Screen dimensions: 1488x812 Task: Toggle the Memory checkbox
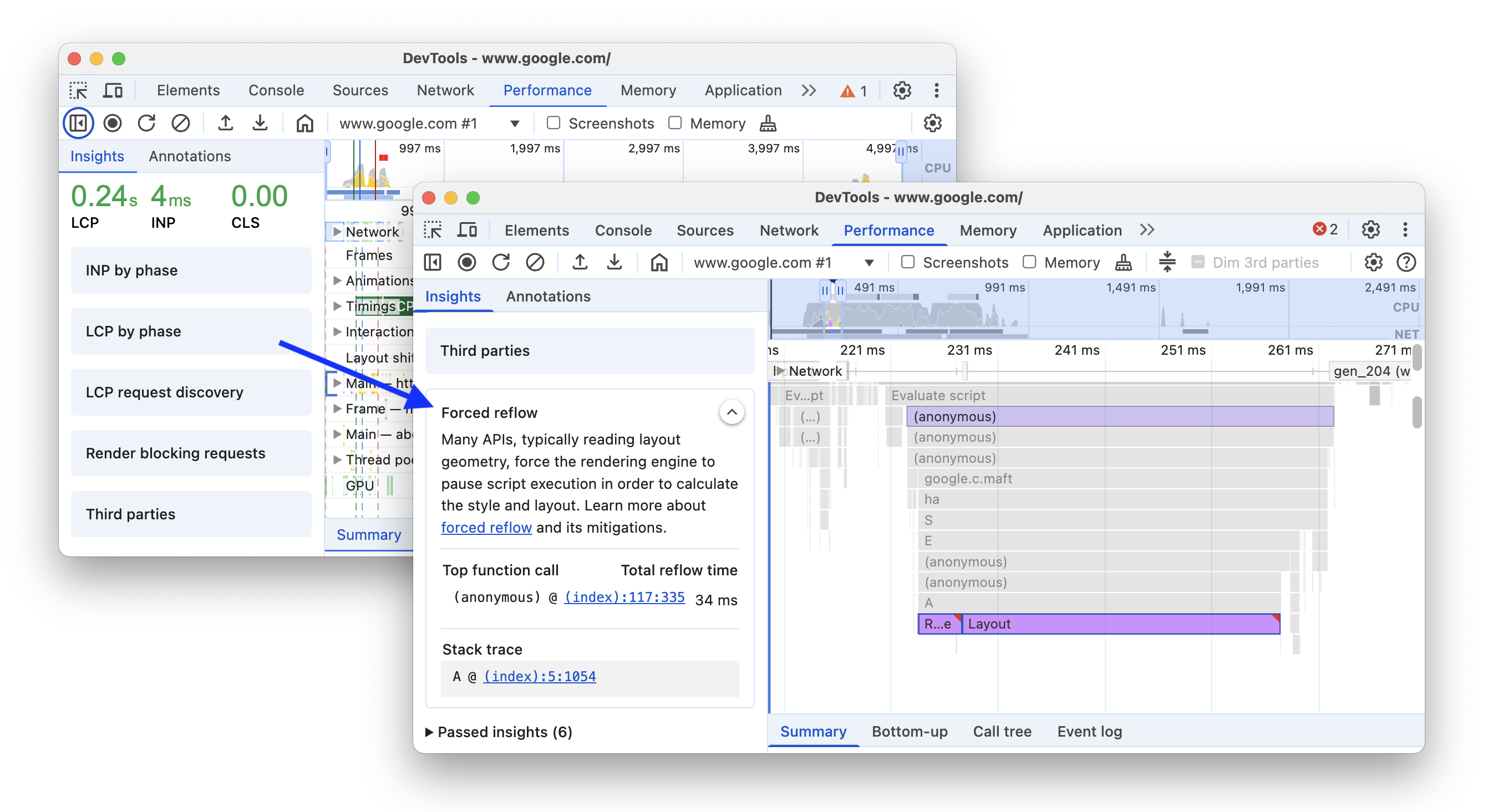1028,262
